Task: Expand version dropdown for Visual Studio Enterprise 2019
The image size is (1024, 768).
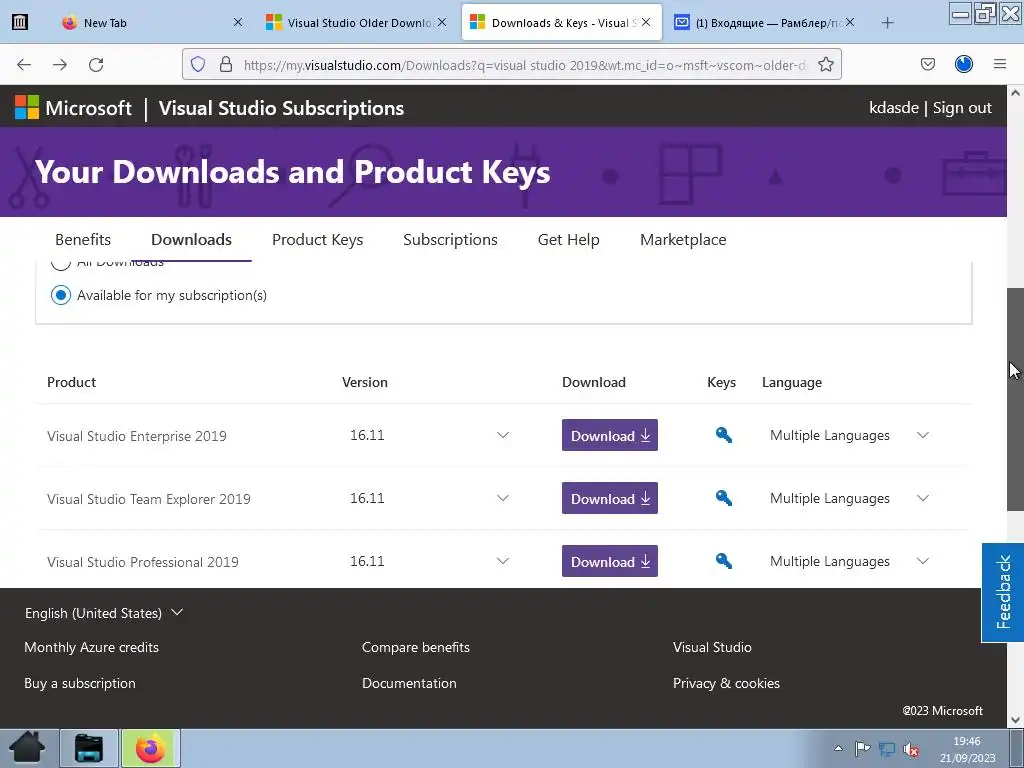Action: tap(502, 435)
